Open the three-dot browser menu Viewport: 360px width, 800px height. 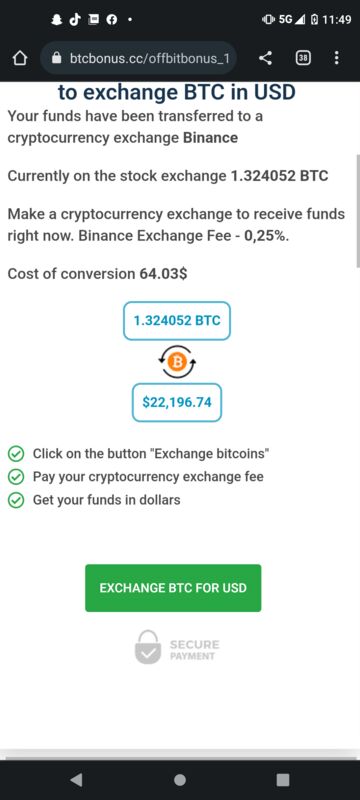click(x=336, y=58)
